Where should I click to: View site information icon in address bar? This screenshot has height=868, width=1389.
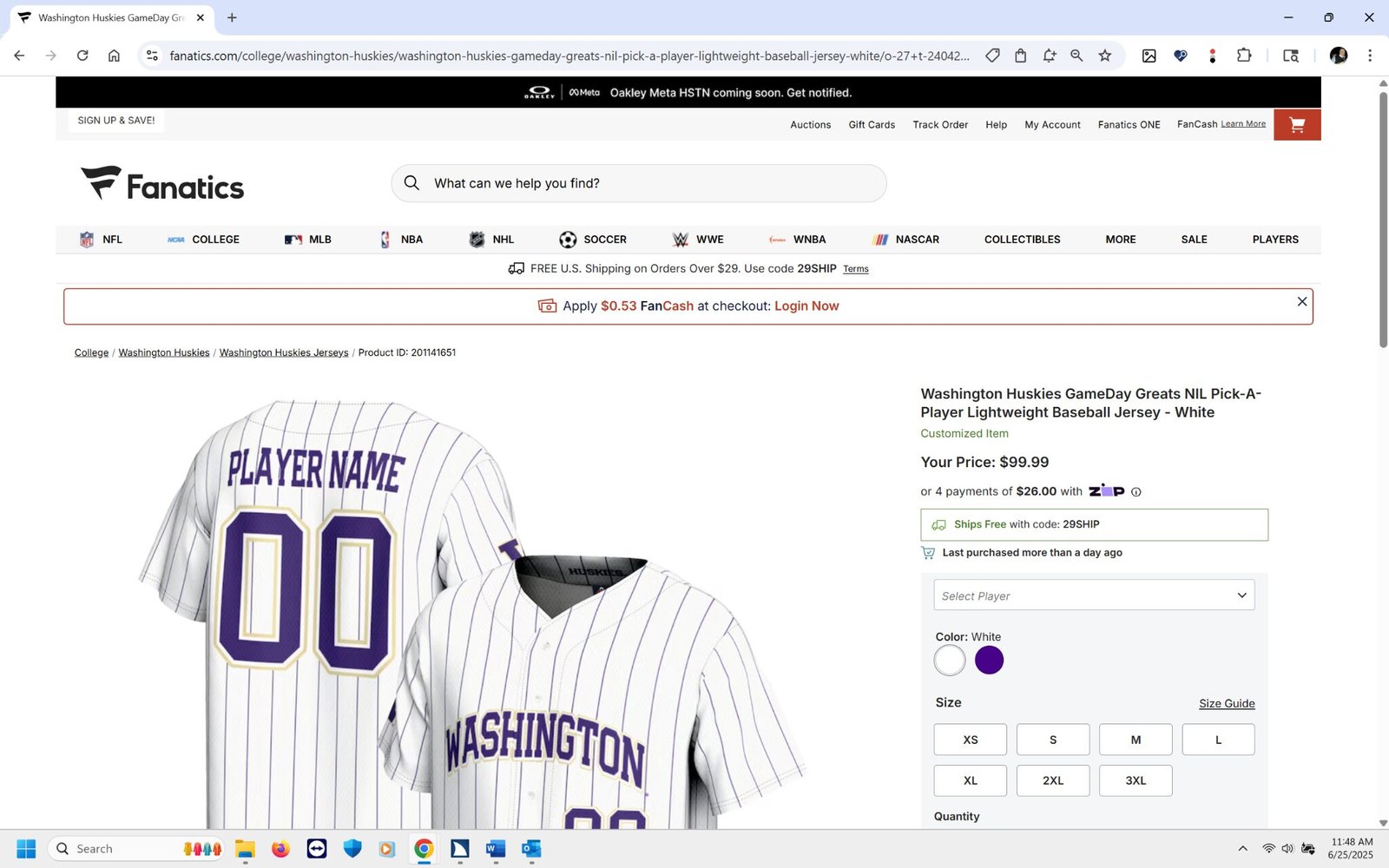(x=152, y=56)
